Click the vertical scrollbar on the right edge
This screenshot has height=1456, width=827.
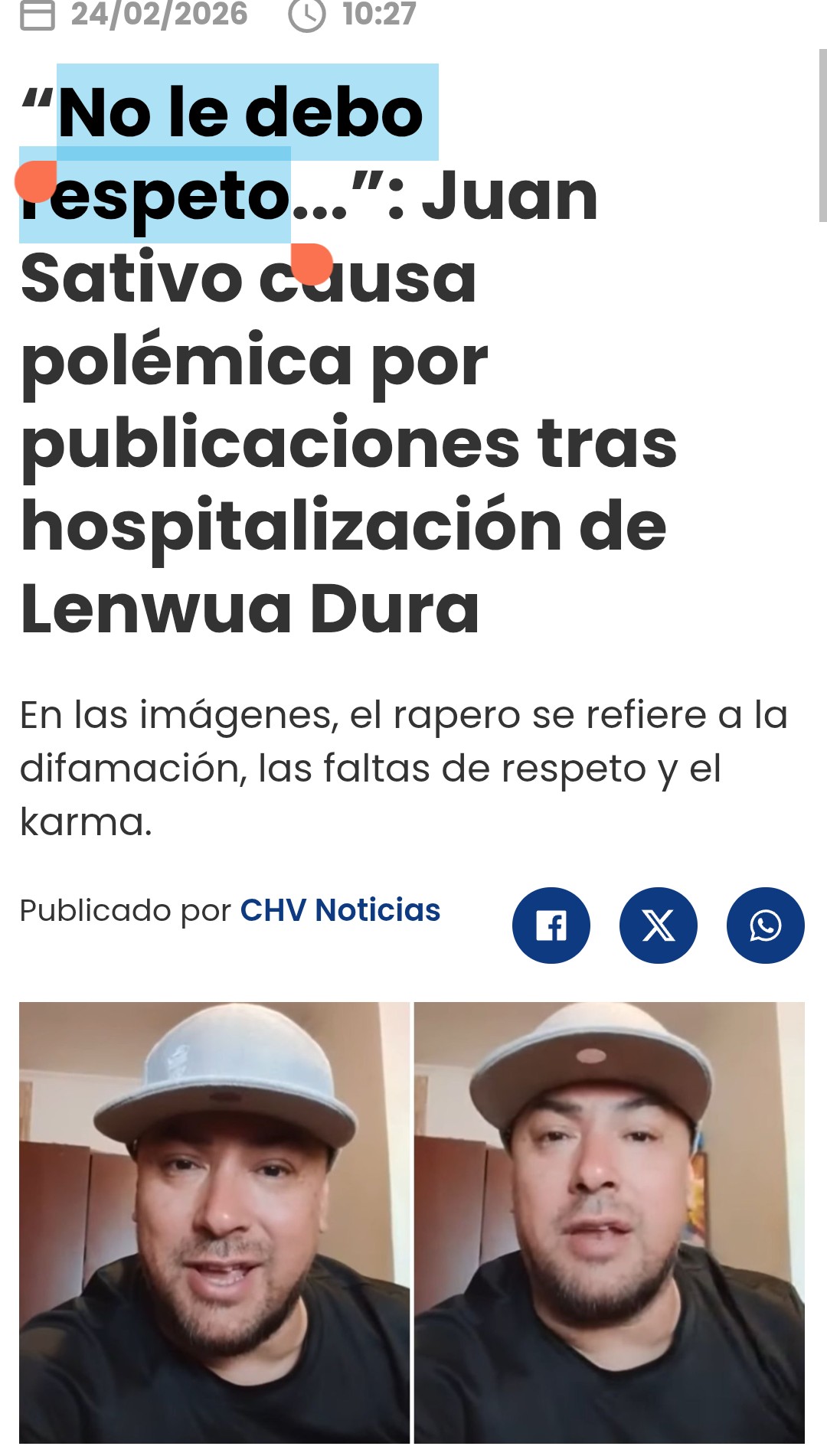pyautogui.click(x=822, y=135)
